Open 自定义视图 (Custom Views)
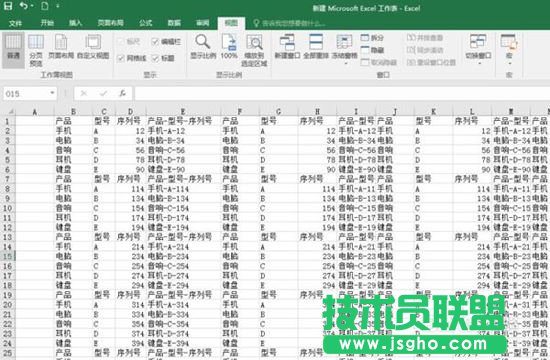550x360 pixels. pyautogui.click(x=93, y=47)
